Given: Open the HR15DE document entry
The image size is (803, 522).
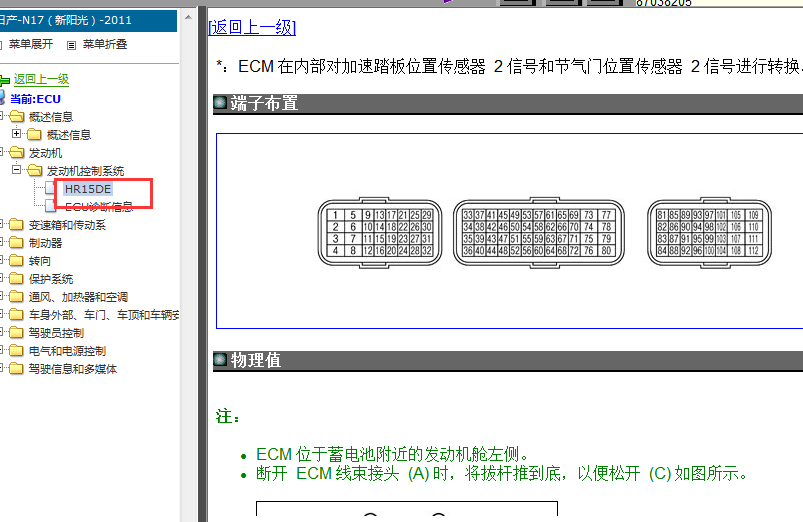Looking at the screenshot, I should coord(88,189).
